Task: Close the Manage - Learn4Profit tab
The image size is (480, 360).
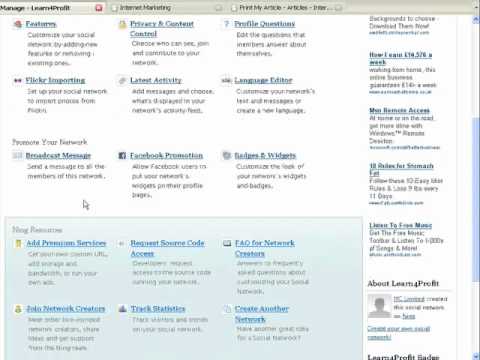Action: click(99, 7)
